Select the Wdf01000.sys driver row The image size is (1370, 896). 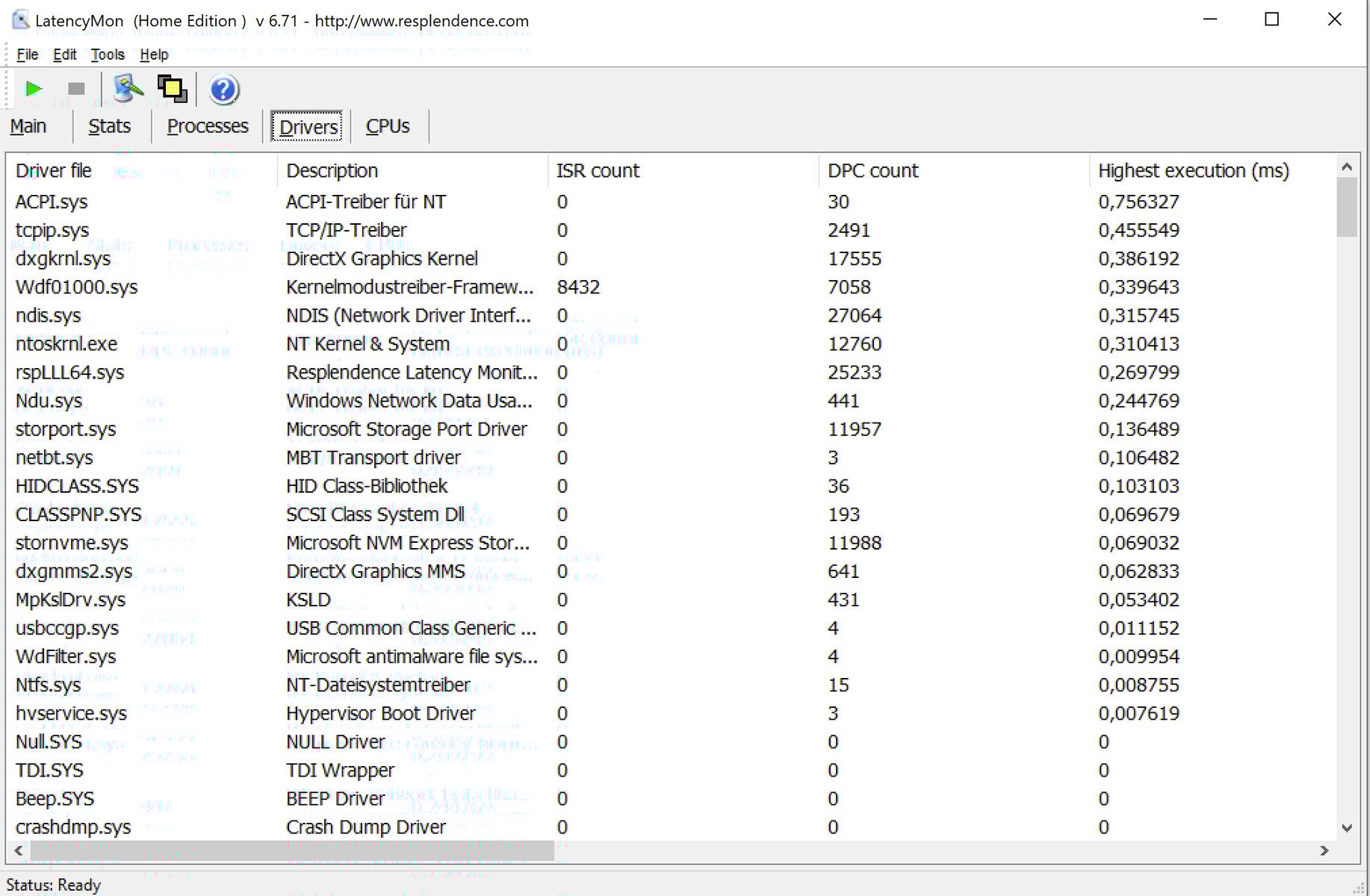672,287
